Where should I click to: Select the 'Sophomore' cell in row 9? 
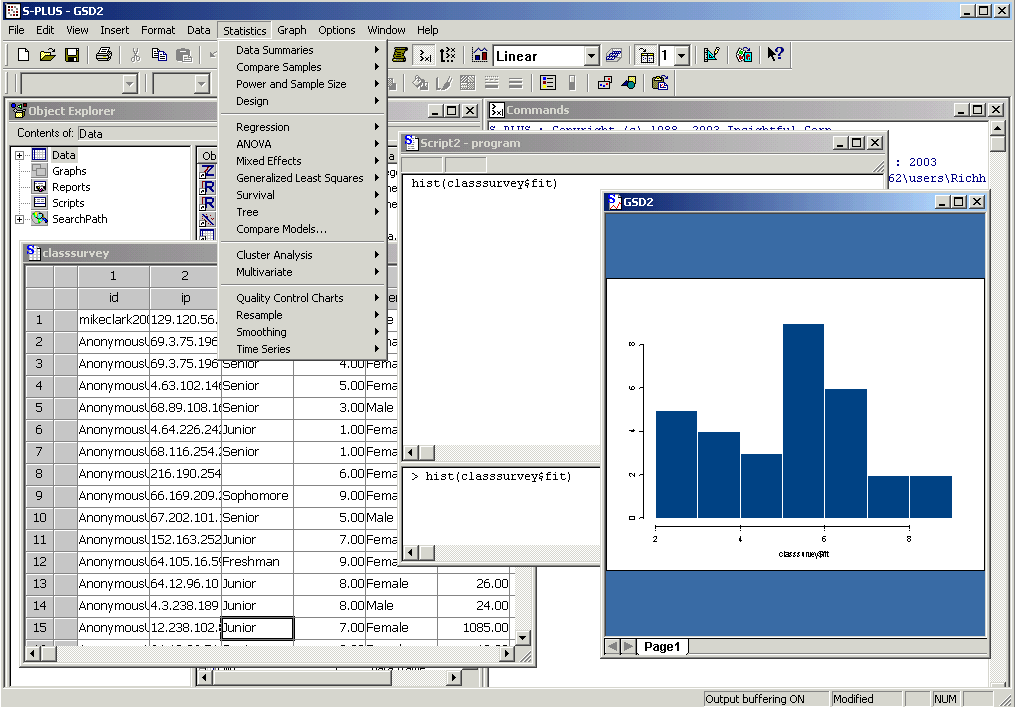pos(257,496)
